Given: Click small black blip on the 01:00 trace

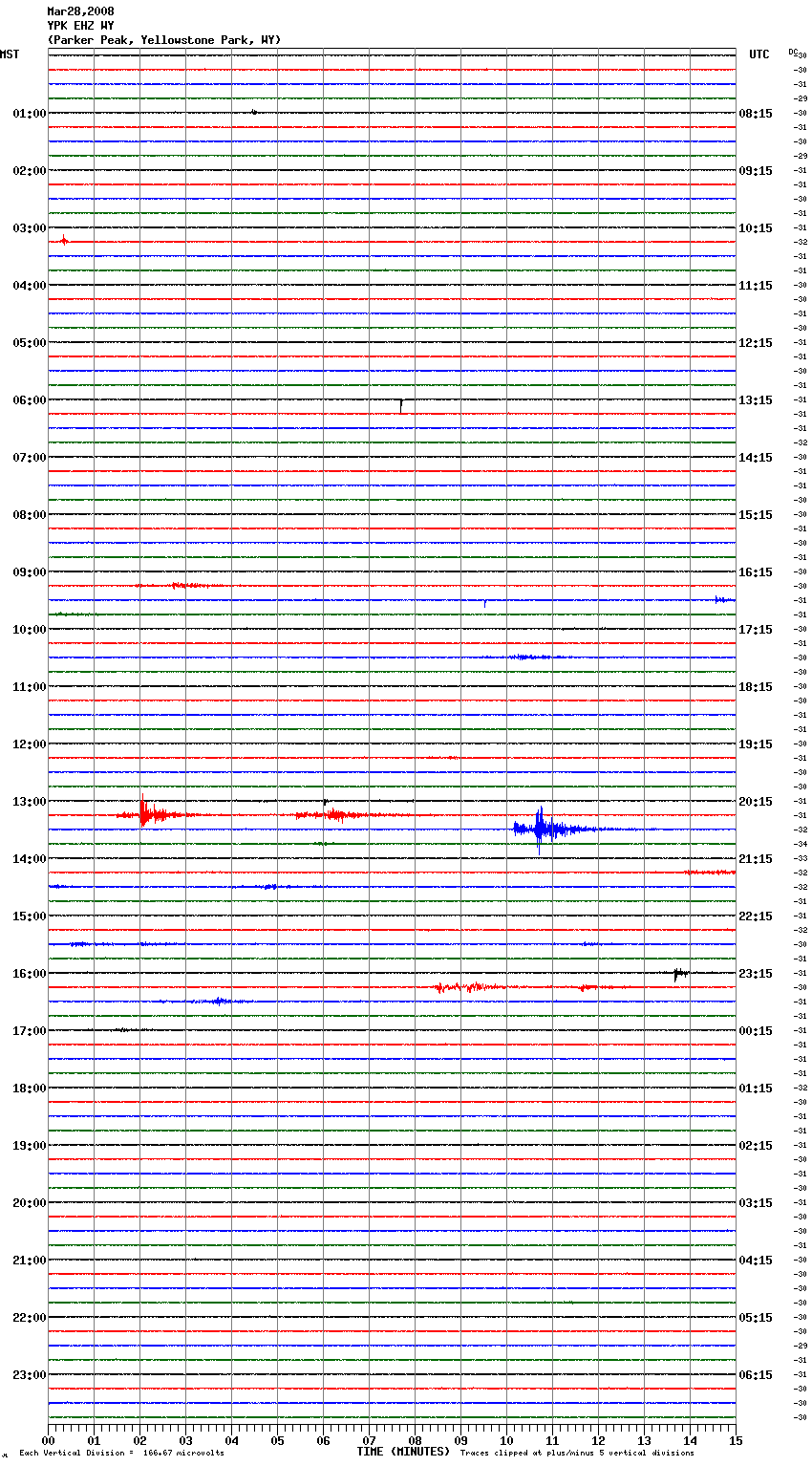Looking at the screenshot, I should tap(254, 112).
